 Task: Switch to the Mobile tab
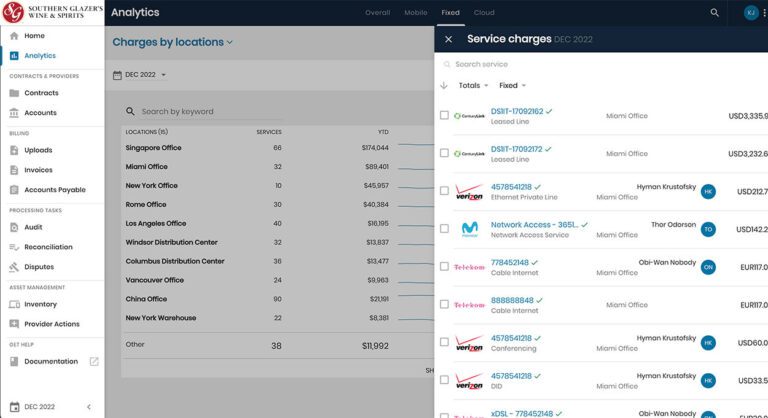coord(415,13)
